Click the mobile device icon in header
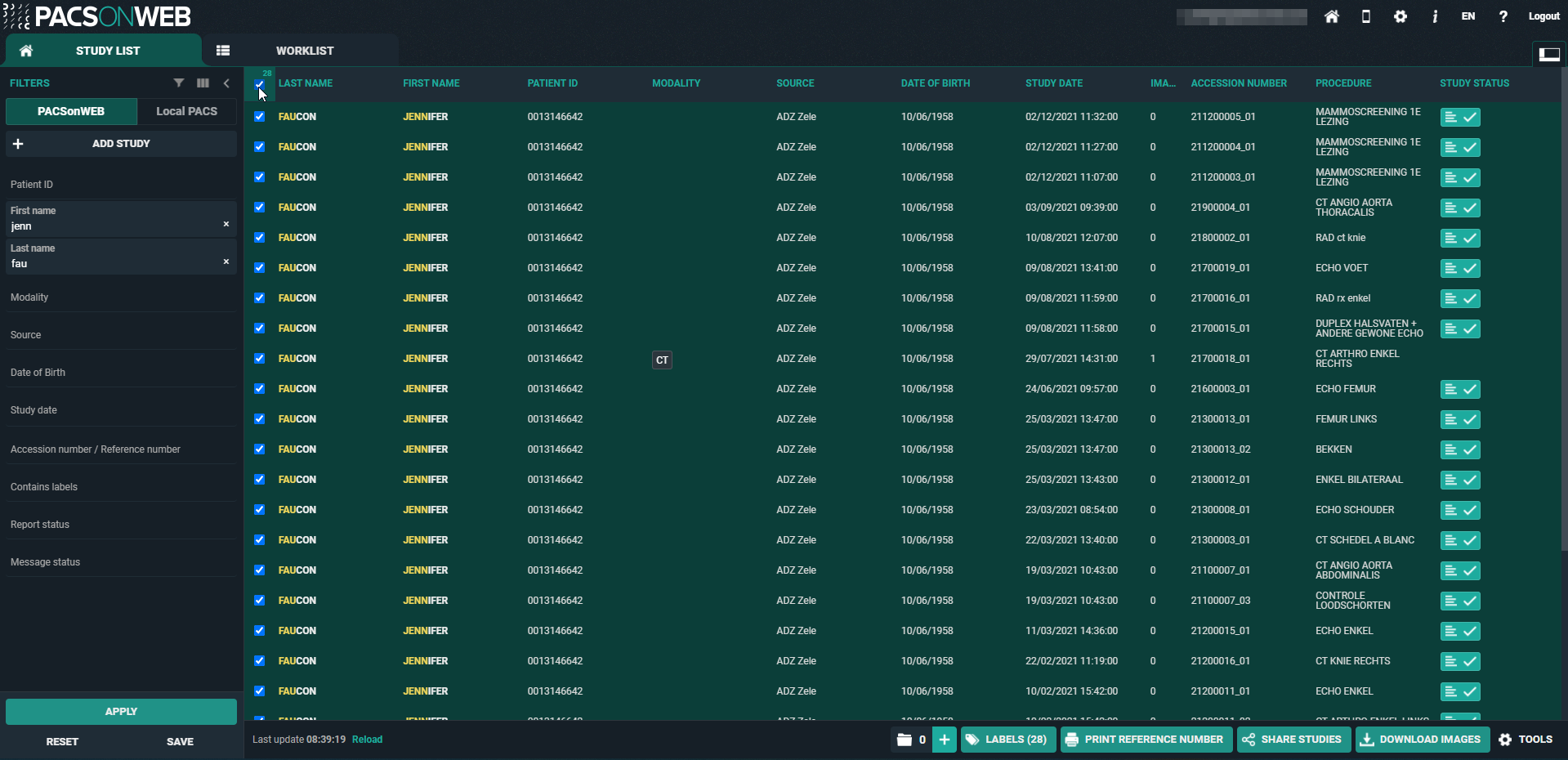Image resolution: width=1568 pixels, height=760 pixels. [x=1366, y=16]
